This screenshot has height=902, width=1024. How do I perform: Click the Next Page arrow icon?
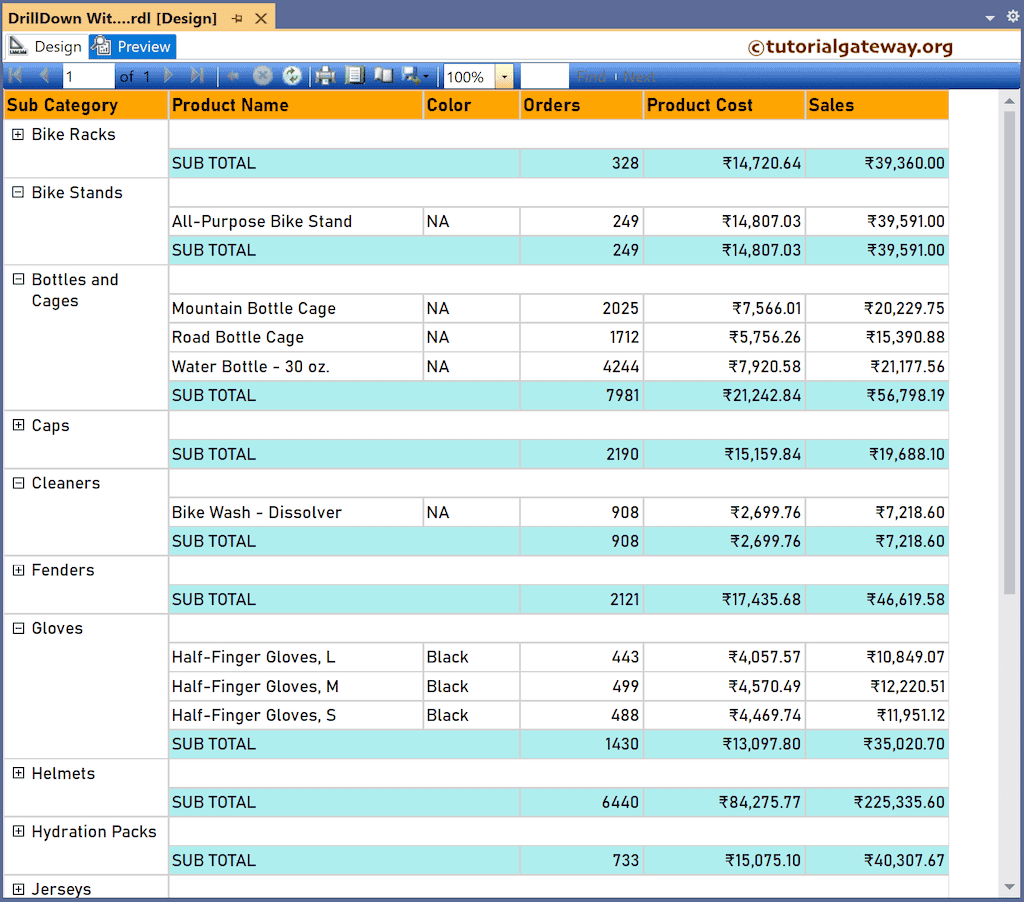coord(168,76)
